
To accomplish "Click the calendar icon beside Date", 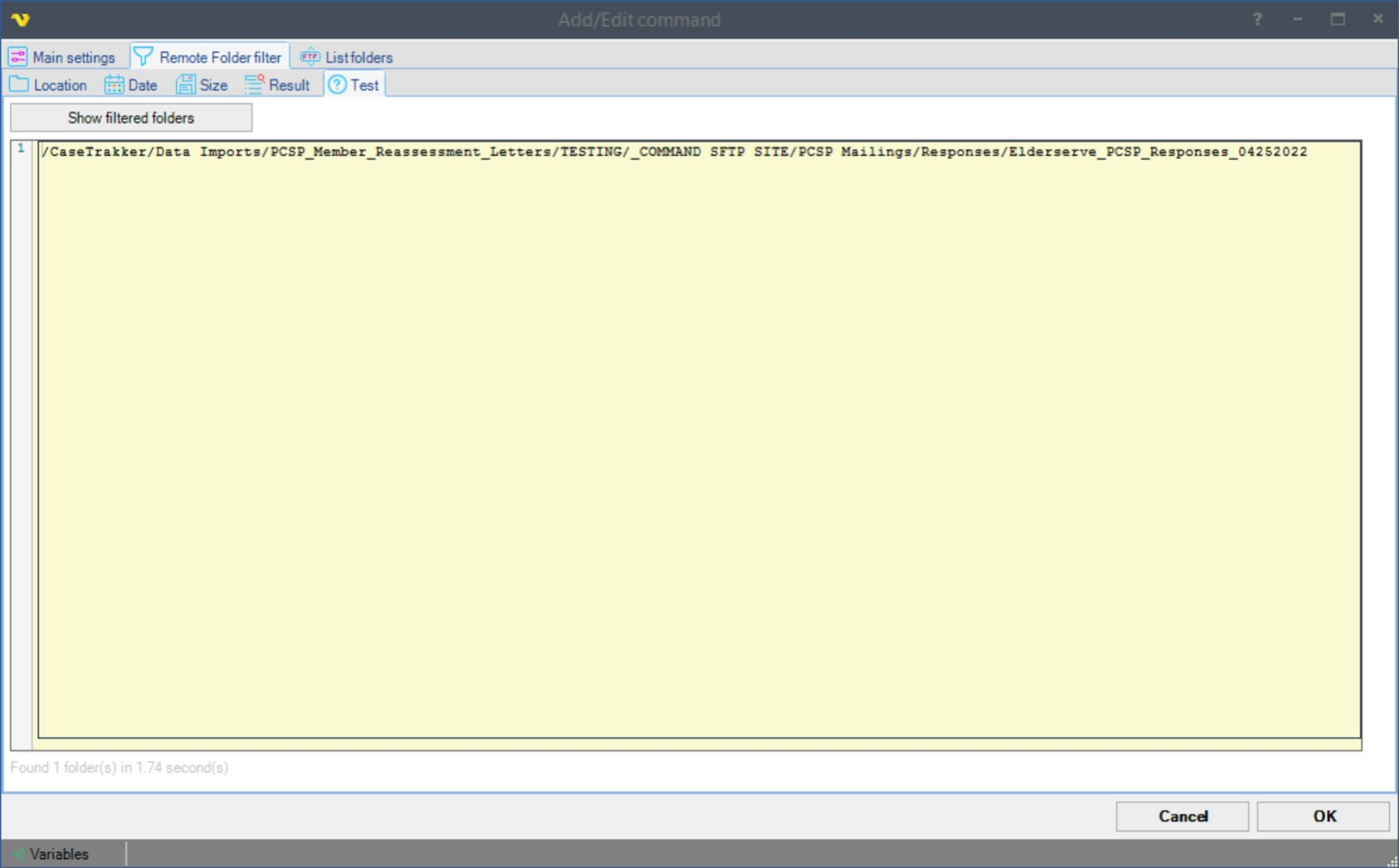I will pos(114,85).
